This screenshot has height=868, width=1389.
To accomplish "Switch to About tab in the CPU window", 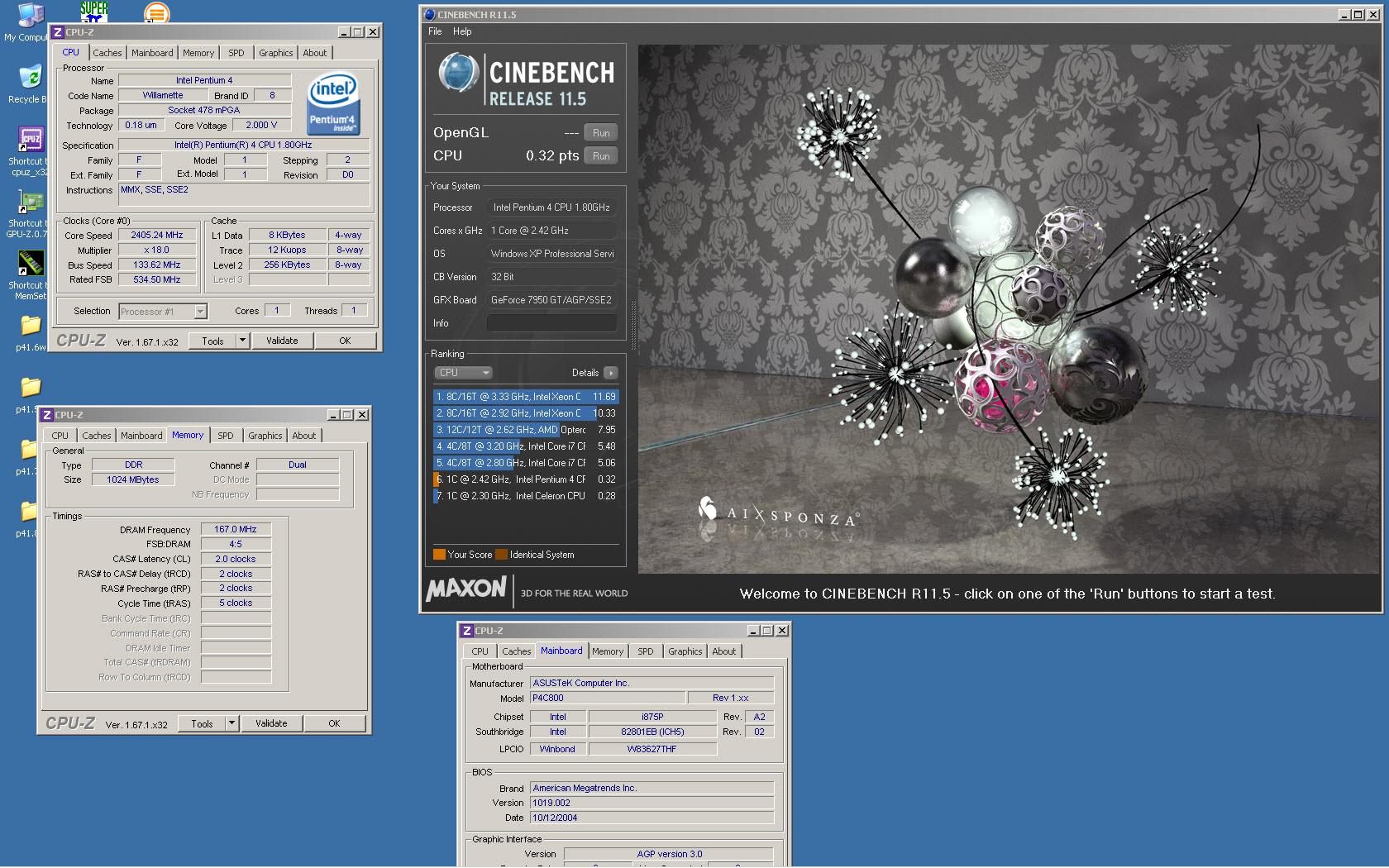I will tap(315, 53).
